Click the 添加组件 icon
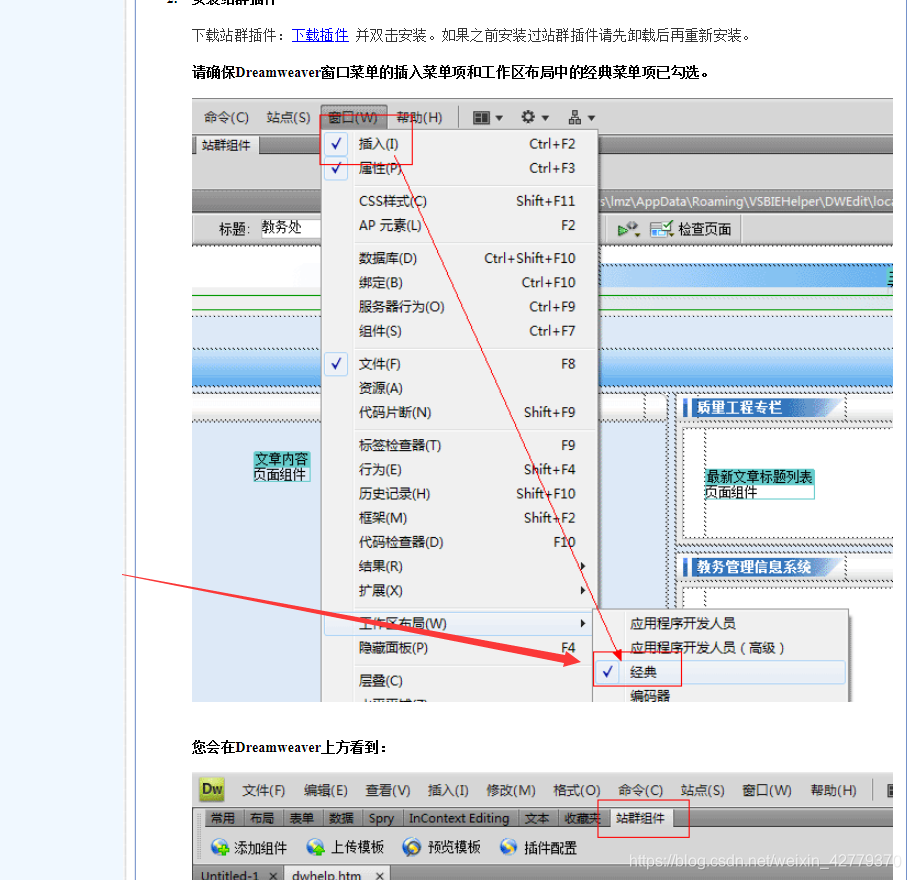Viewport: 911px width, 880px height. [x=220, y=847]
